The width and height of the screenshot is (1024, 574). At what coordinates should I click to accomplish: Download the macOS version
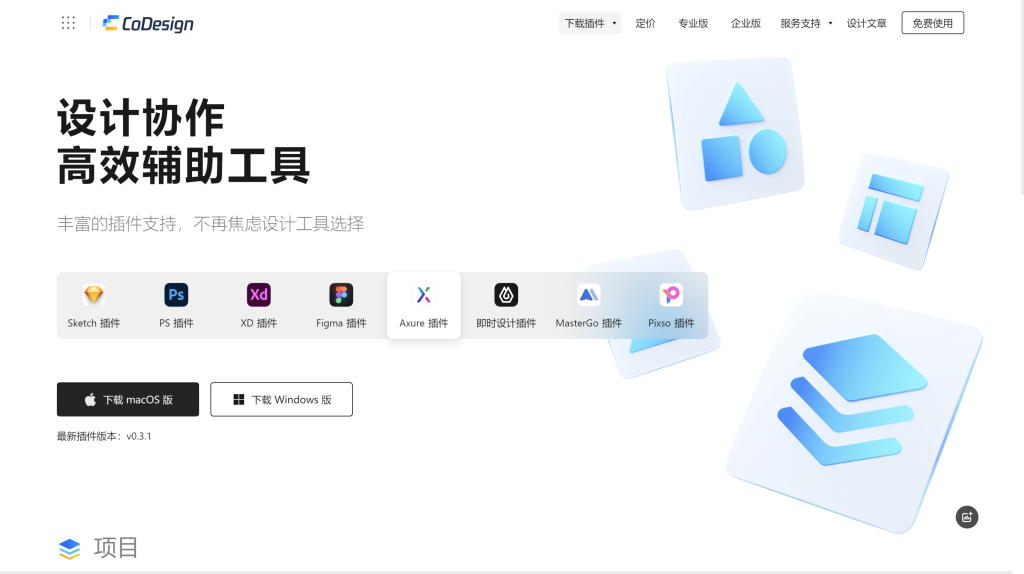coord(128,399)
